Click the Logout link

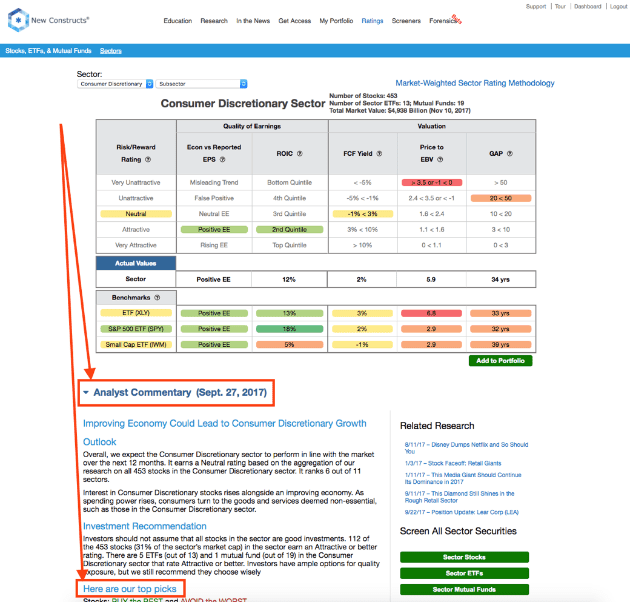(x=618, y=6)
